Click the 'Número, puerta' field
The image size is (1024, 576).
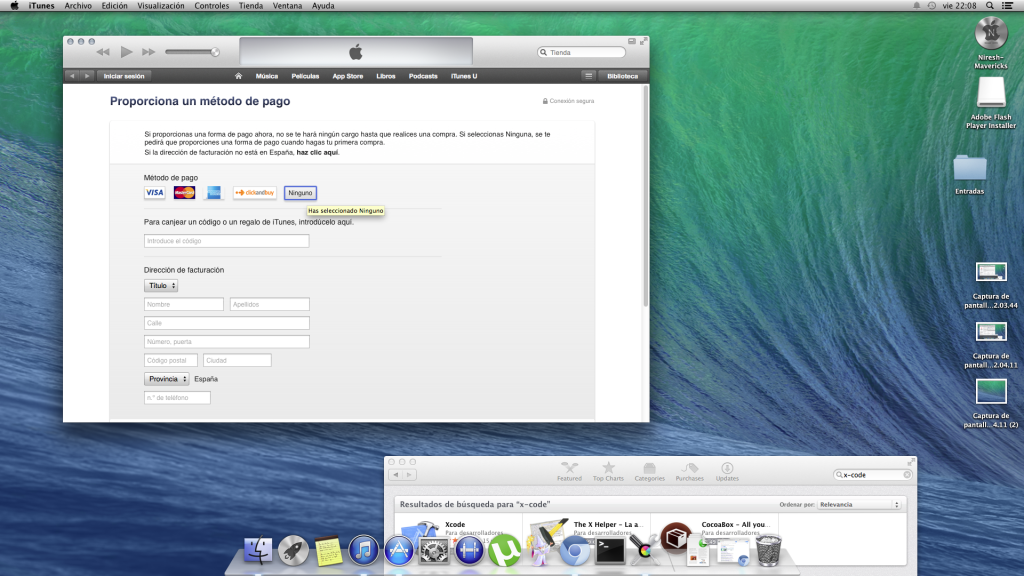pos(227,342)
